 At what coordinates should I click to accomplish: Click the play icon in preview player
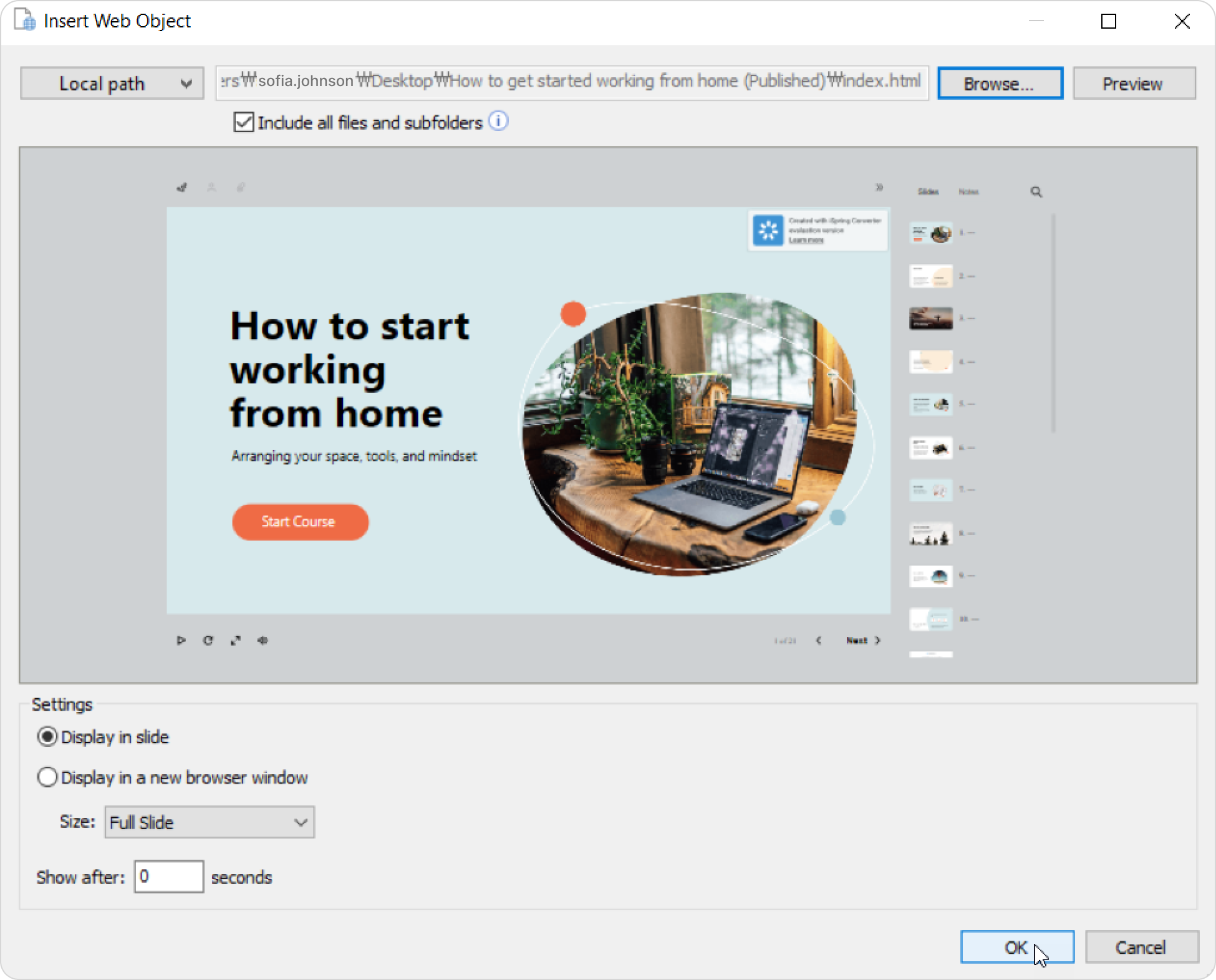[181, 640]
